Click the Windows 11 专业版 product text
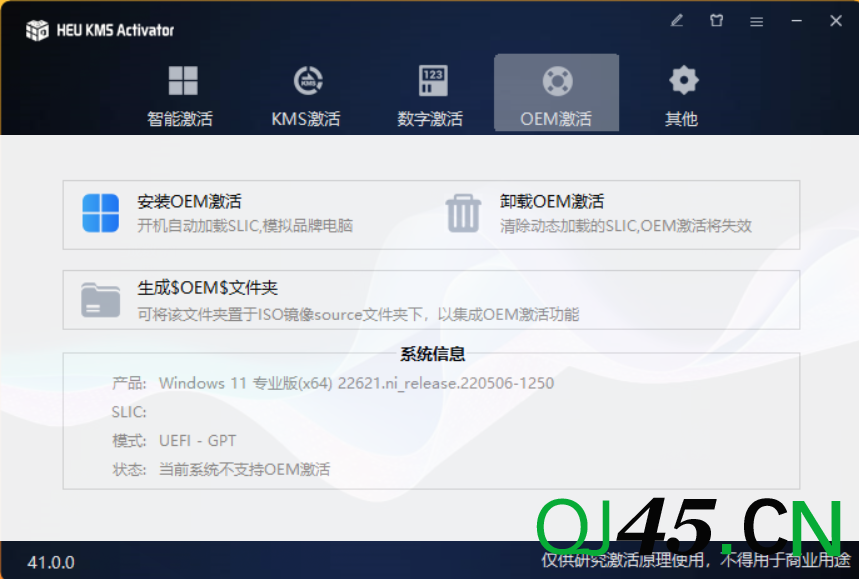The height and width of the screenshot is (579, 859). click(356, 383)
